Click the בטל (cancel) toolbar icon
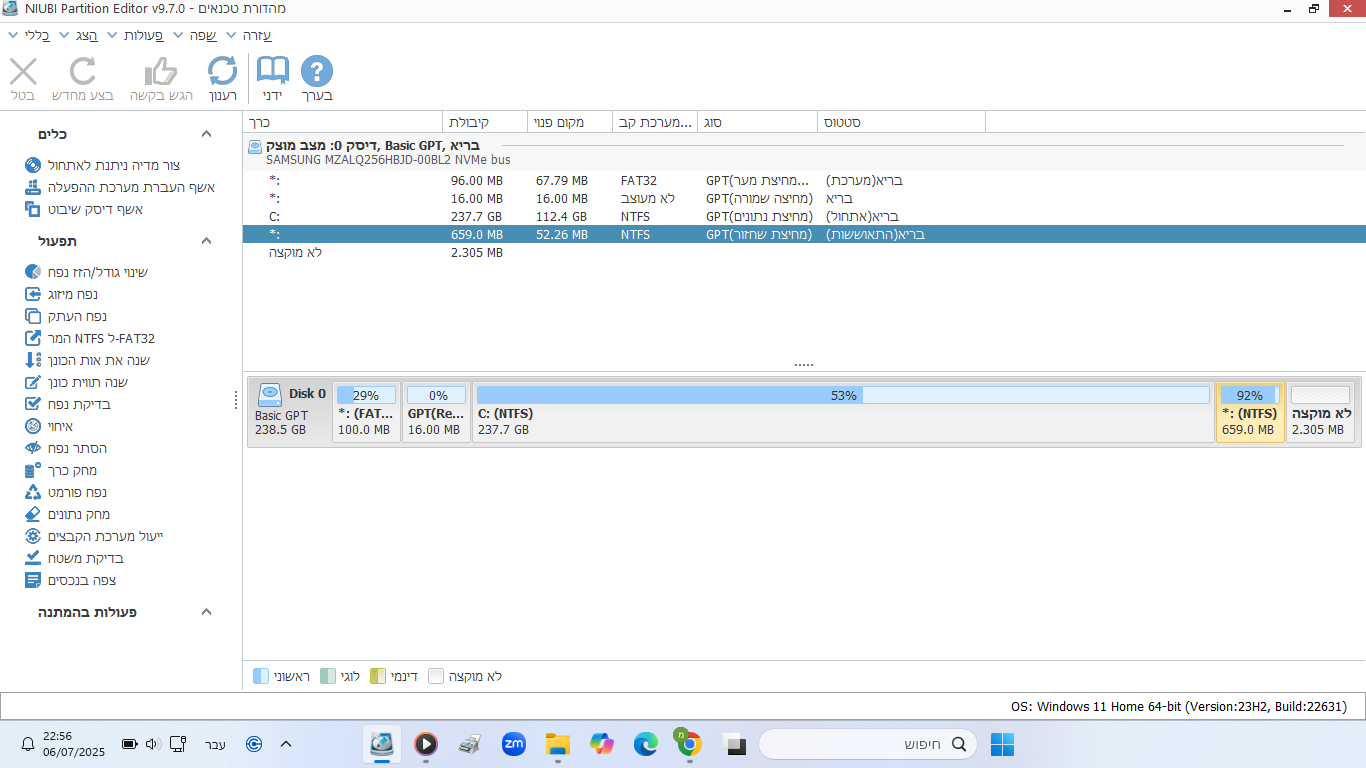The width and height of the screenshot is (1366, 768). point(23,72)
